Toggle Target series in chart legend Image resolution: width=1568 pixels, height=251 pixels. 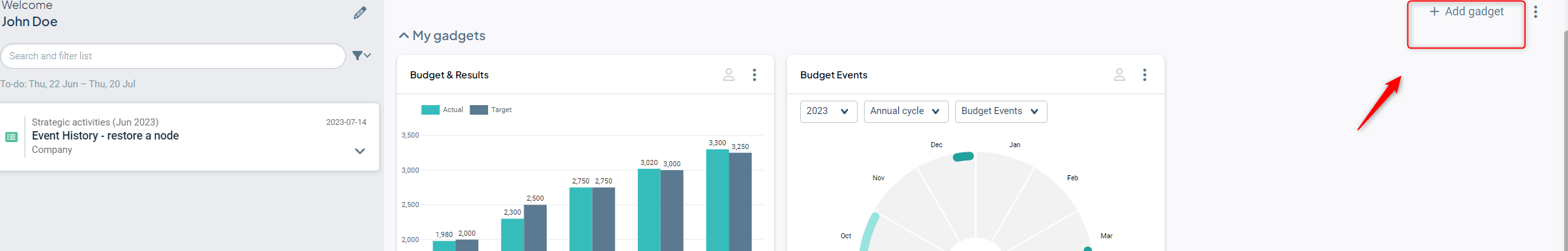pos(491,110)
